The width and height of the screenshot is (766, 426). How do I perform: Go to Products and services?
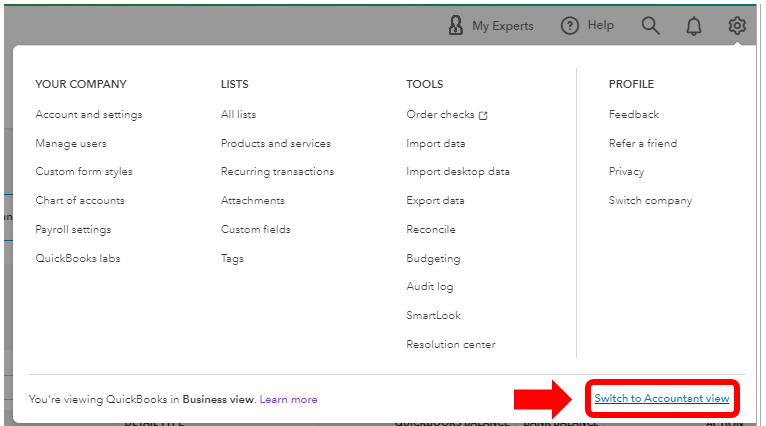(275, 143)
